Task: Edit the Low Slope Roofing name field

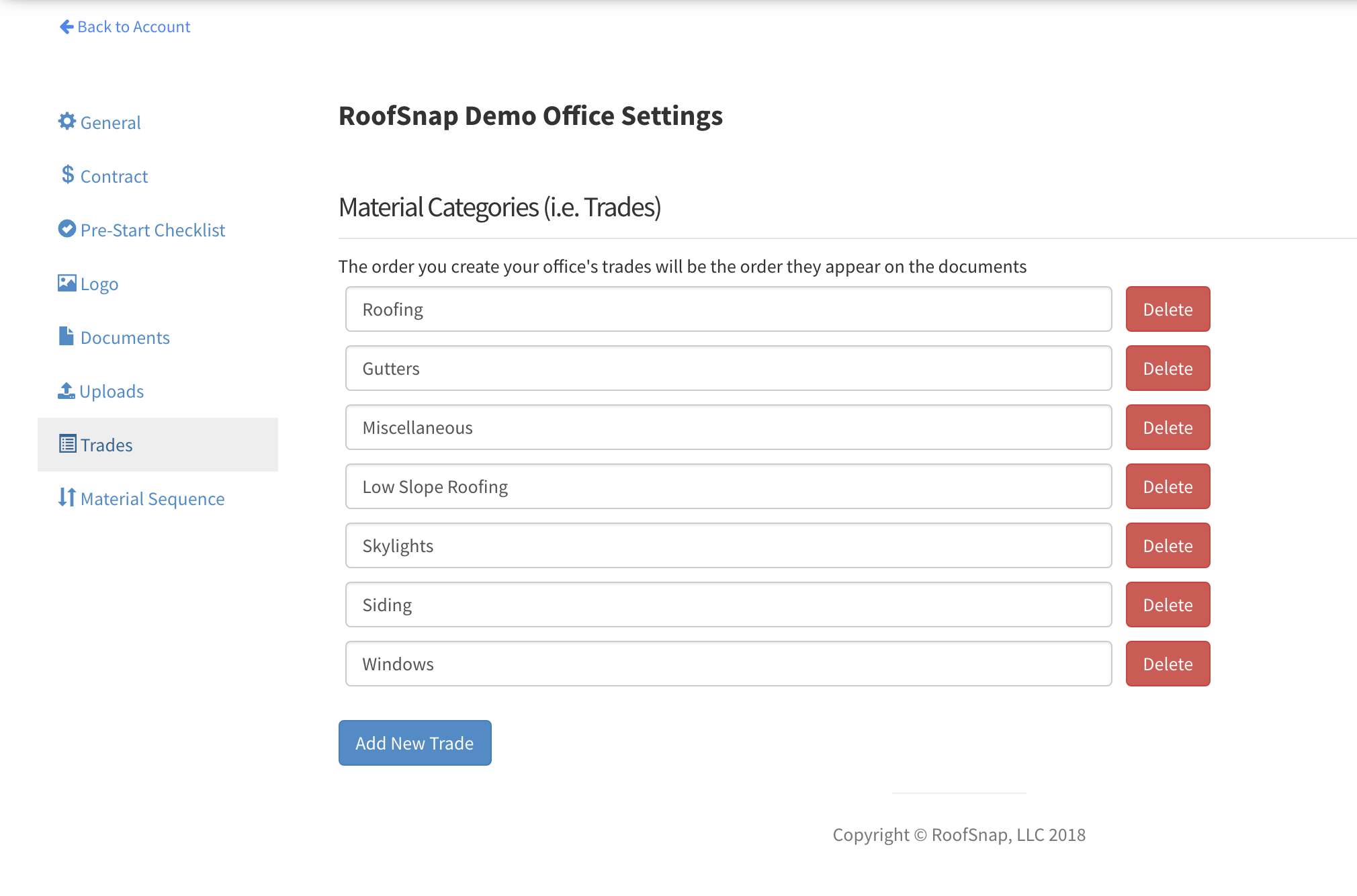Action: pyautogui.click(x=729, y=486)
